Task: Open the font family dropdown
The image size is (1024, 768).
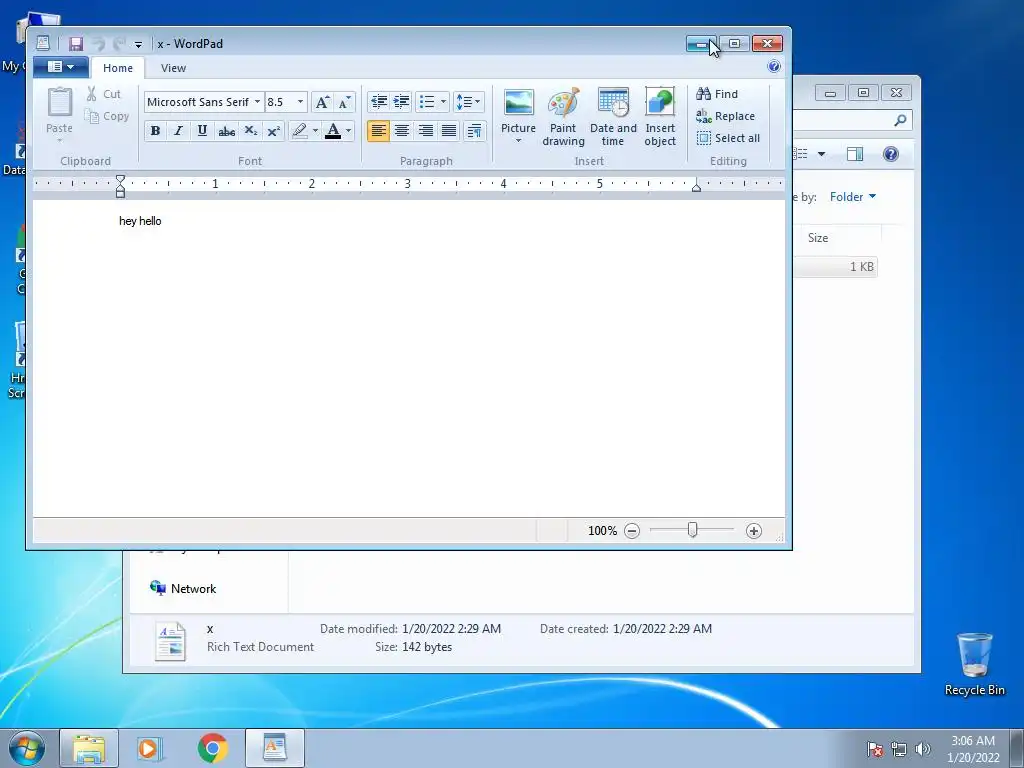Action: pyautogui.click(x=257, y=102)
